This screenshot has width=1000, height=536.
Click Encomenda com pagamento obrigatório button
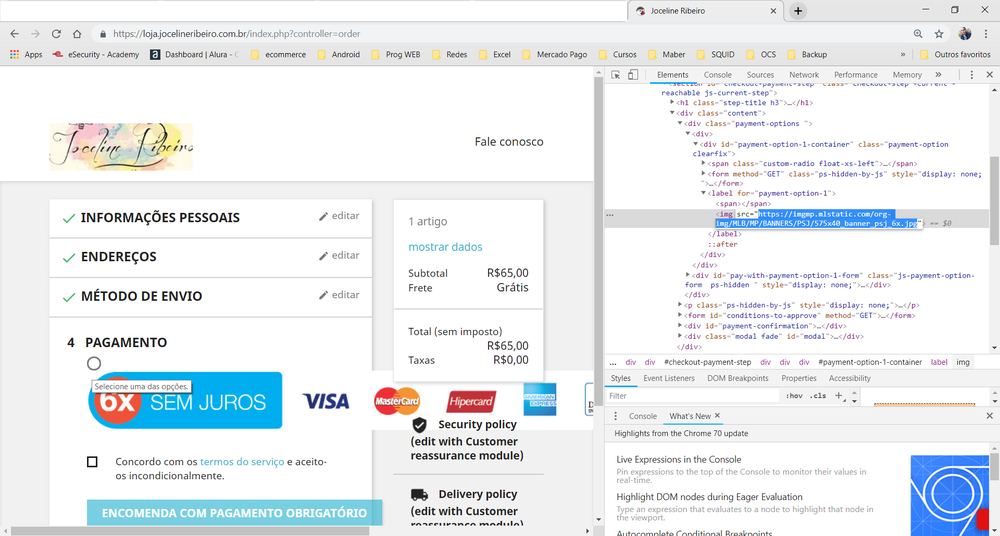tap(234, 513)
